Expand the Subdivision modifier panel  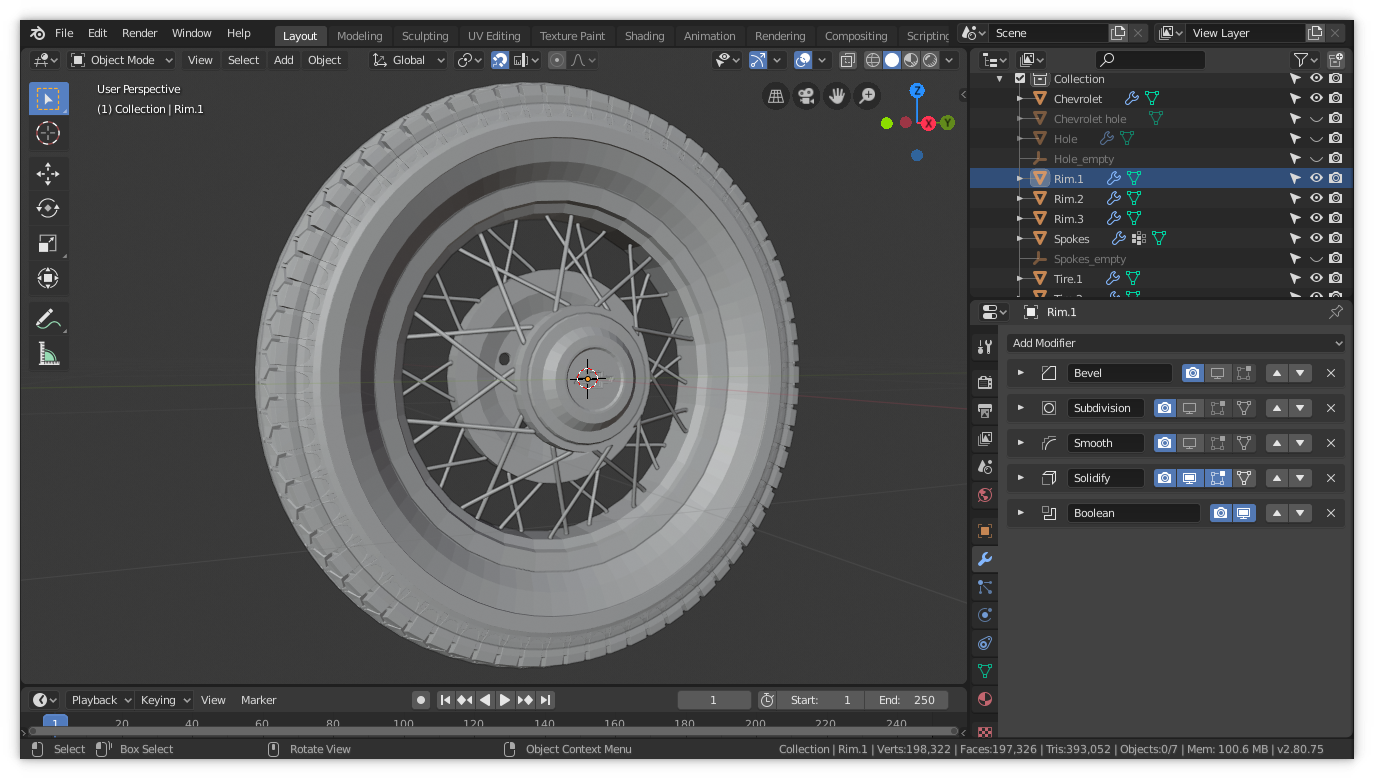(1020, 408)
